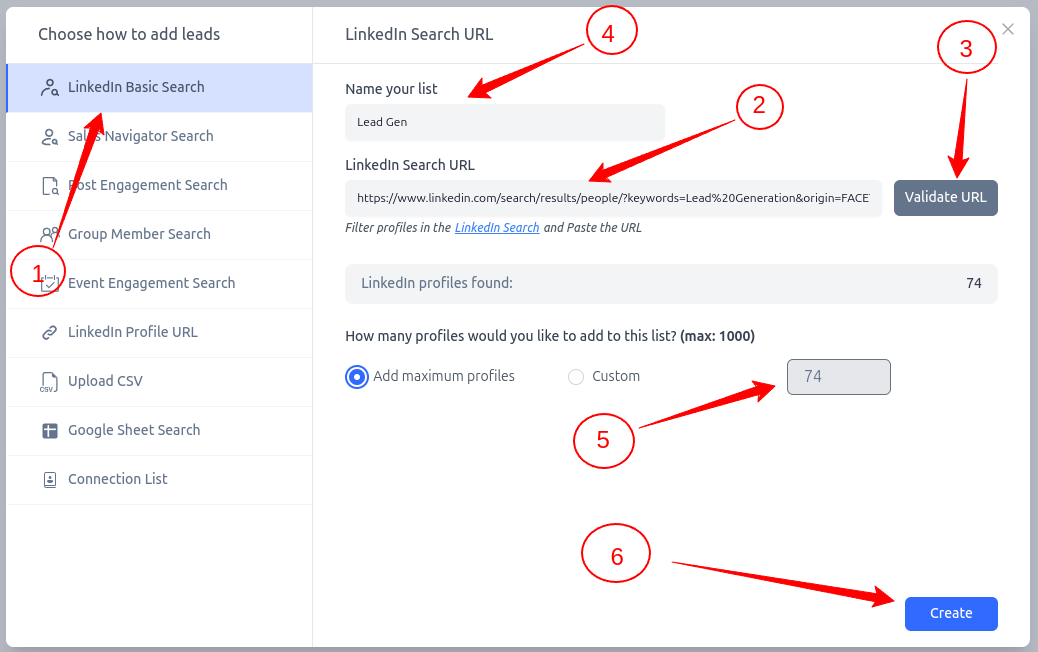1038x652 pixels.
Task: Open Group Member Search
Action: coord(139,234)
